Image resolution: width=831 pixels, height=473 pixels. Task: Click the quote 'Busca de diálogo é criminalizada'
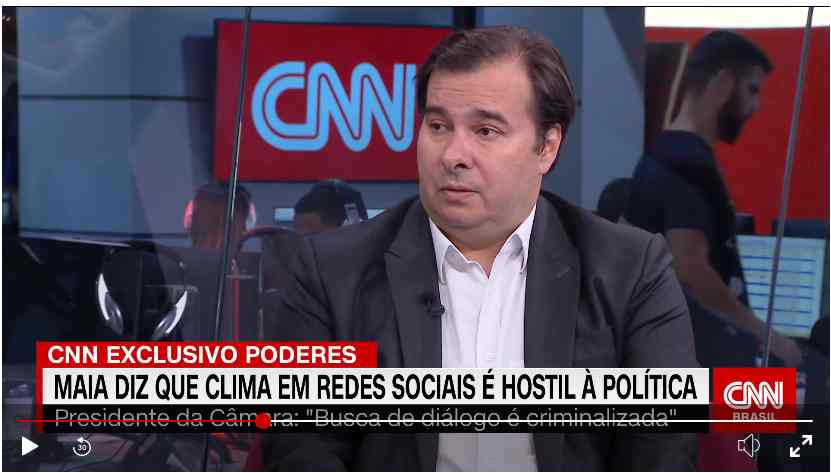(x=490, y=418)
